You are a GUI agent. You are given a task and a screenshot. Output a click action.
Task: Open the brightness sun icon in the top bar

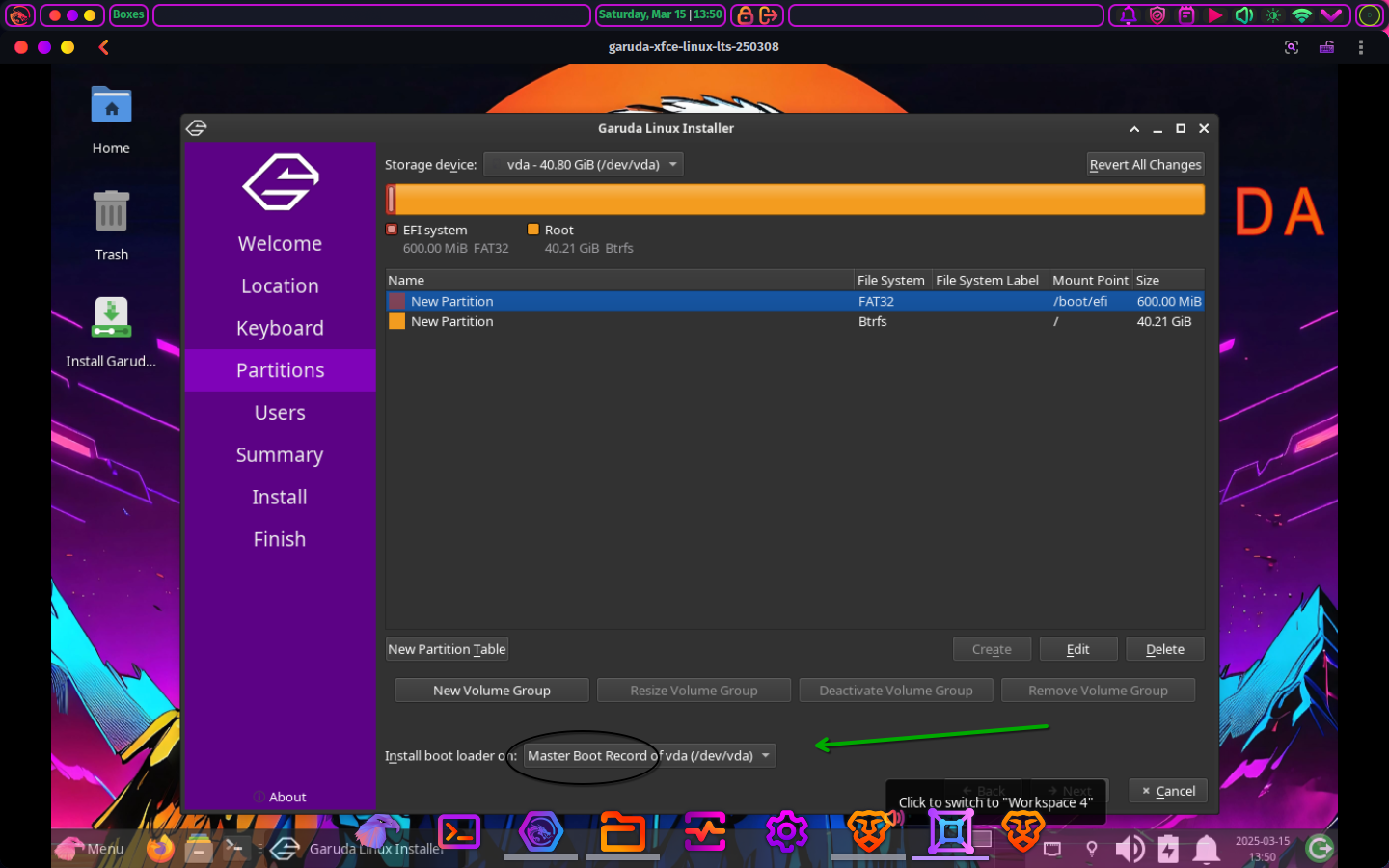[1273, 15]
